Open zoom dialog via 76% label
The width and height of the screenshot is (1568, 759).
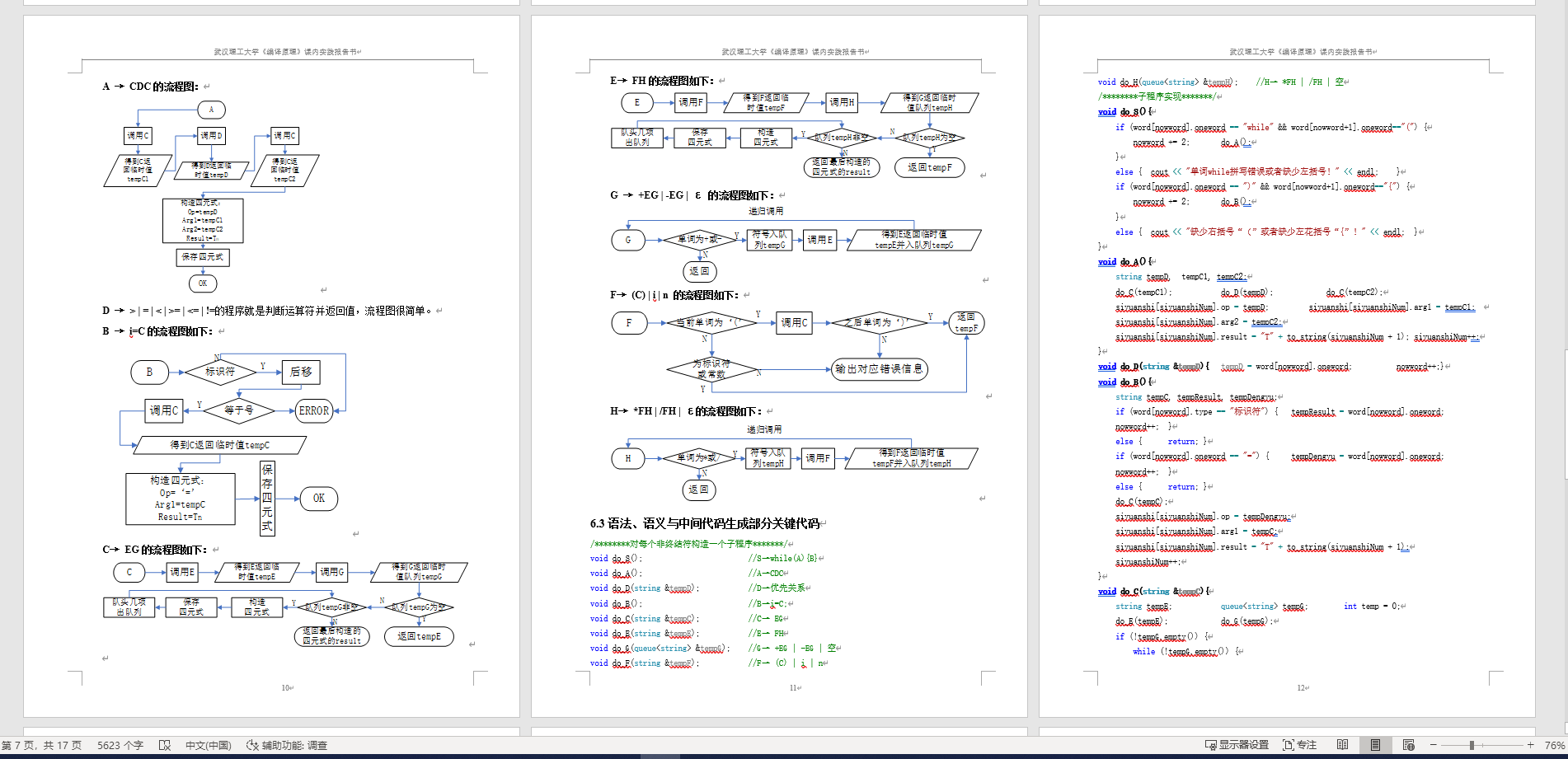pyautogui.click(x=1554, y=745)
